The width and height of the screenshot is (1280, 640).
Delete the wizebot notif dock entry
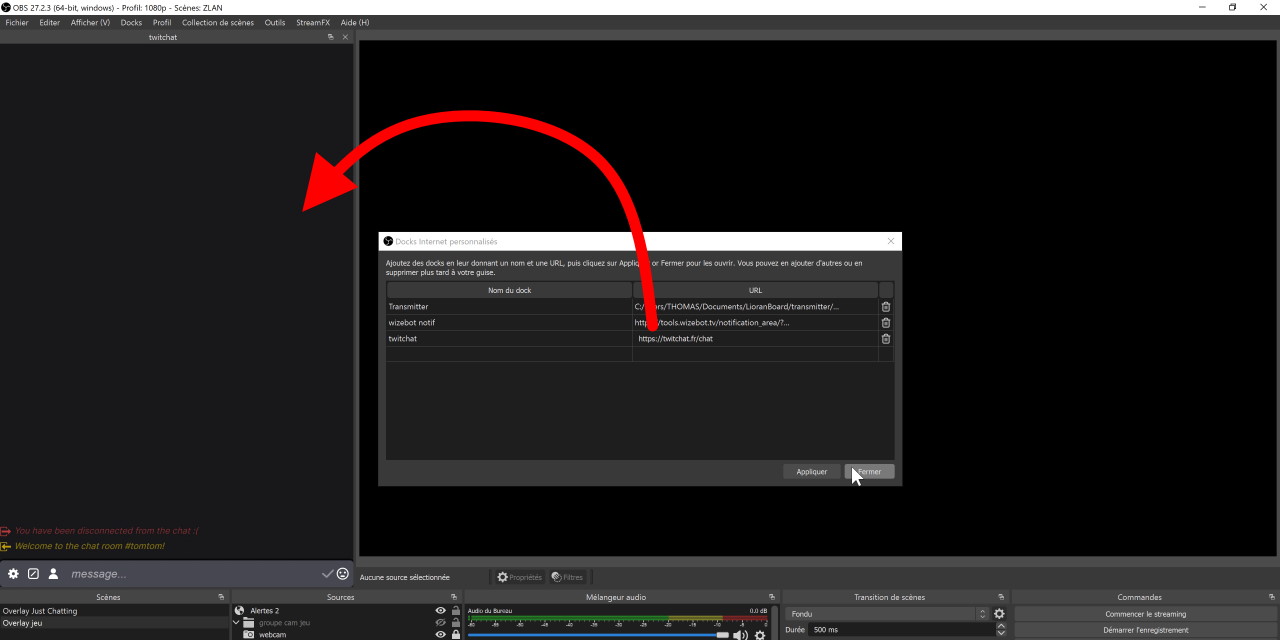[x=885, y=323]
